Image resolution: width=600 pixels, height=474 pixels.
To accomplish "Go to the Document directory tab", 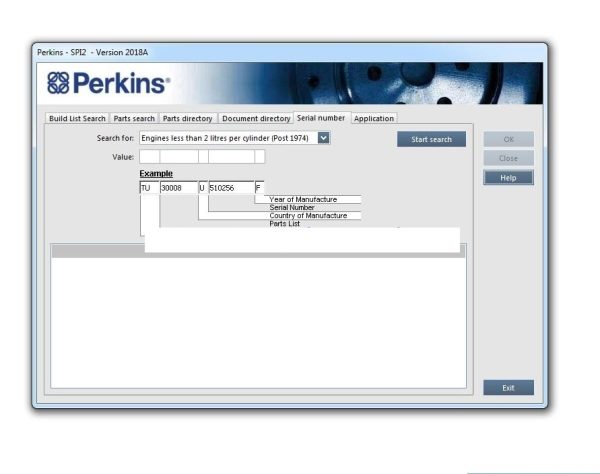I will [x=256, y=118].
